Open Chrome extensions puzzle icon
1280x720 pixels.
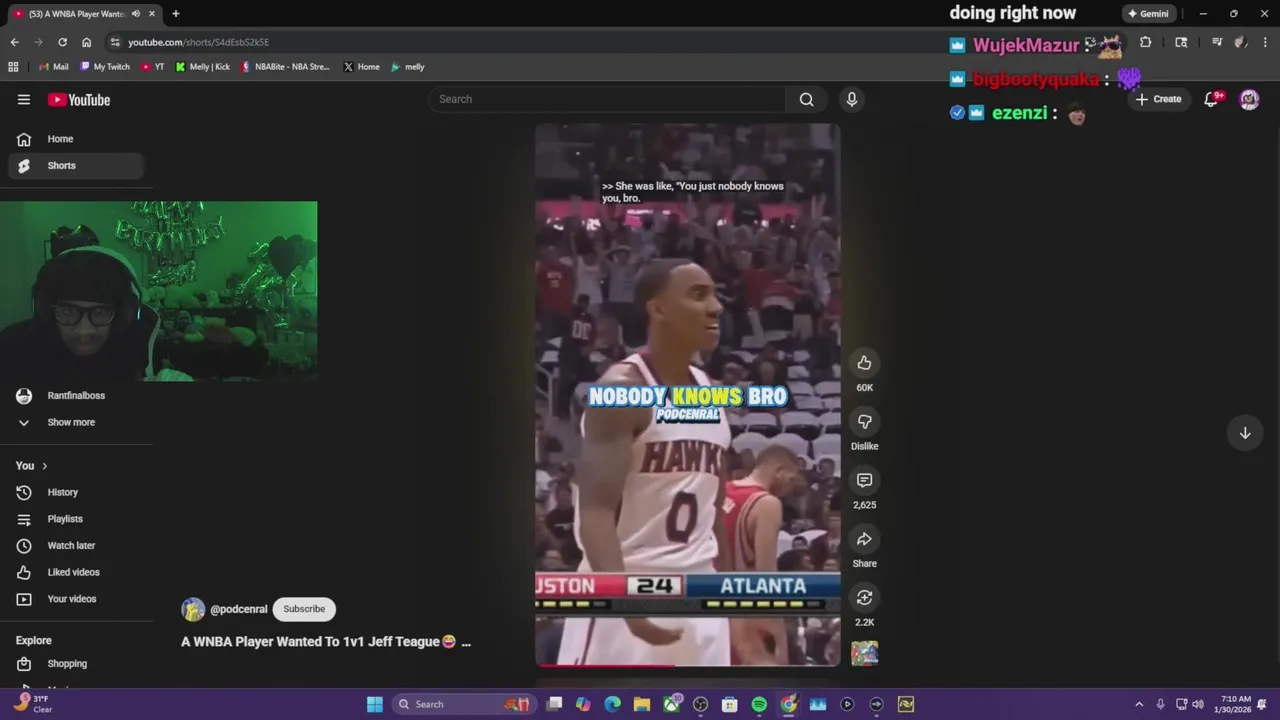[x=1146, y=42]
